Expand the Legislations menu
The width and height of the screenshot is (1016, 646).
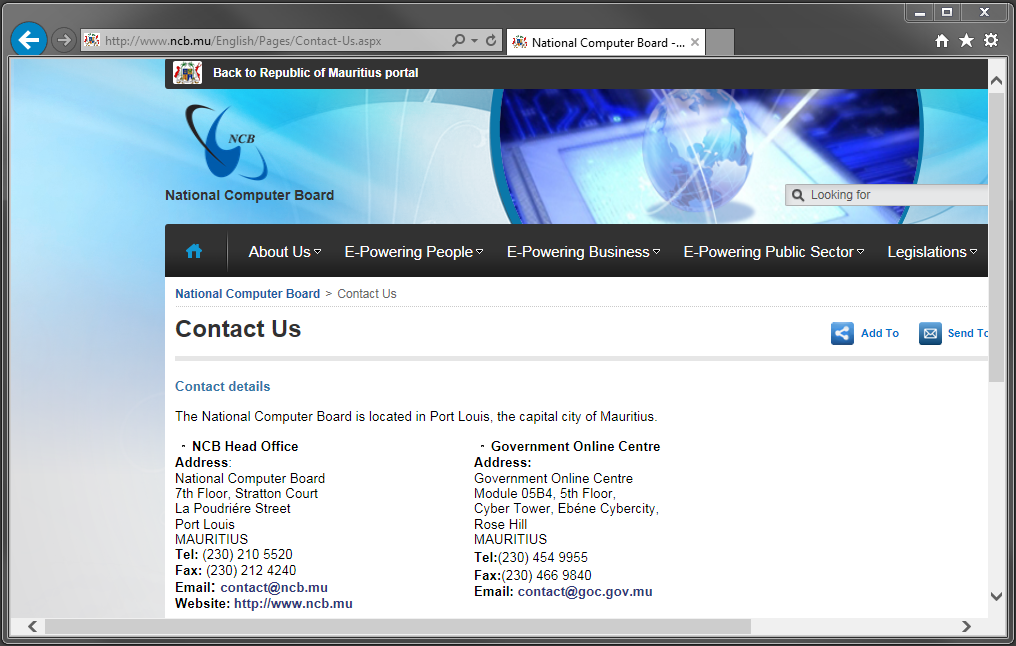932,252
